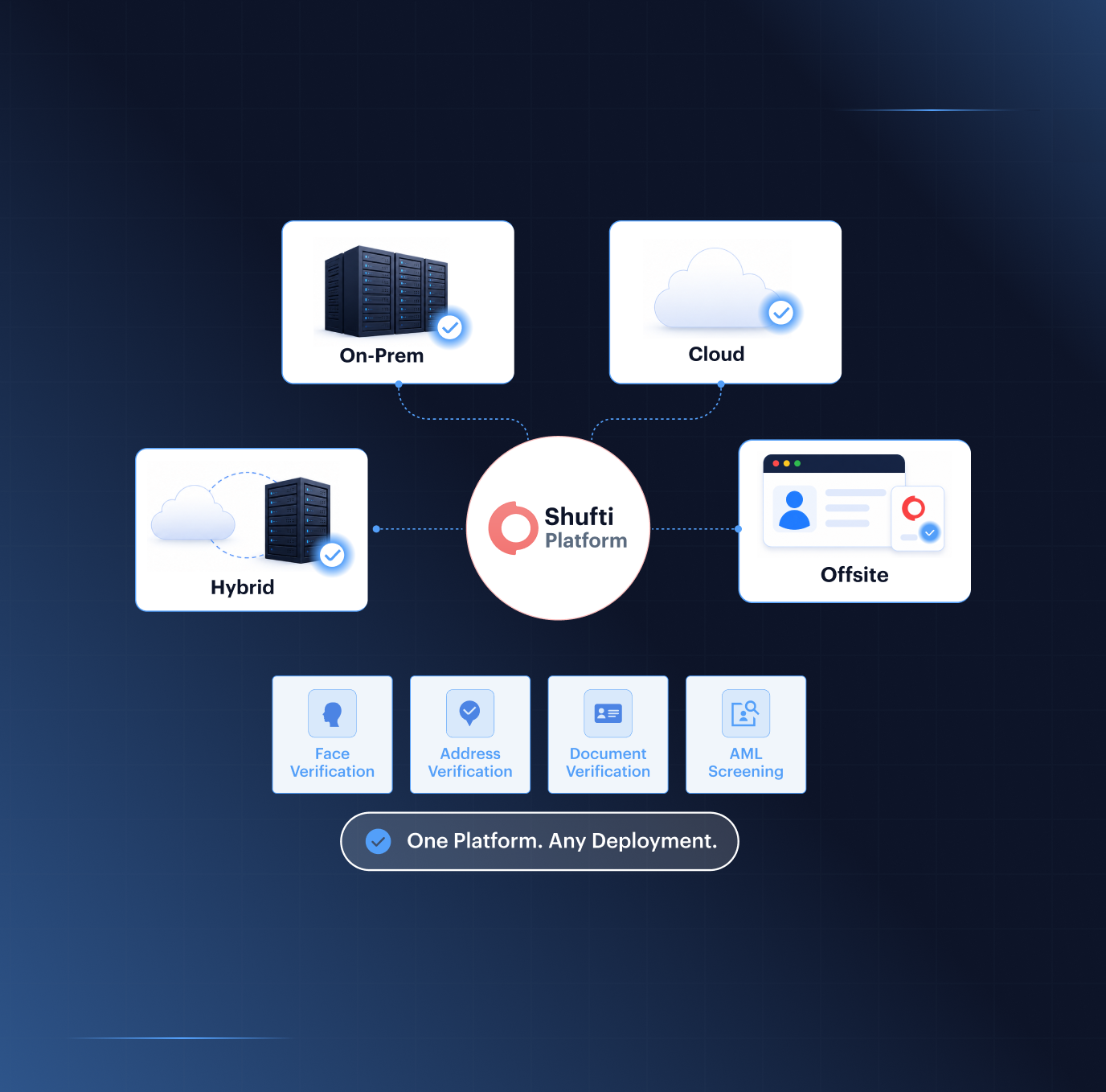Image resolution: width=1106 pixels, height=1092 pixels.
Task: Select the Cloud deployment card
Action: pyautogui.click(x=725, y=302)
